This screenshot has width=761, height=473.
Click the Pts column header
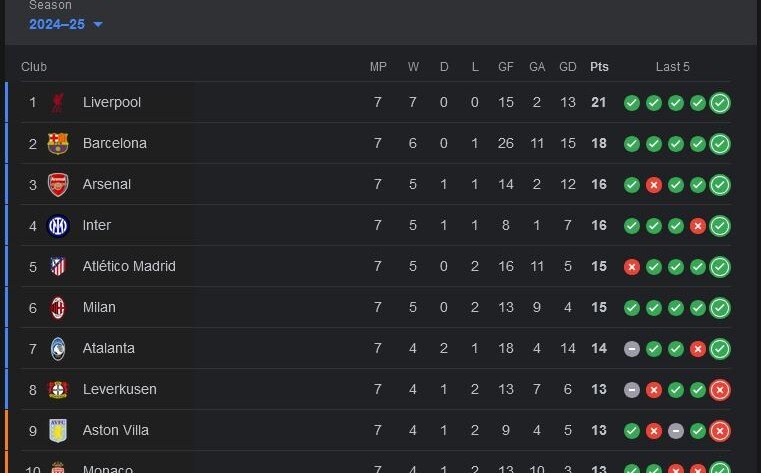coord(599,67)
